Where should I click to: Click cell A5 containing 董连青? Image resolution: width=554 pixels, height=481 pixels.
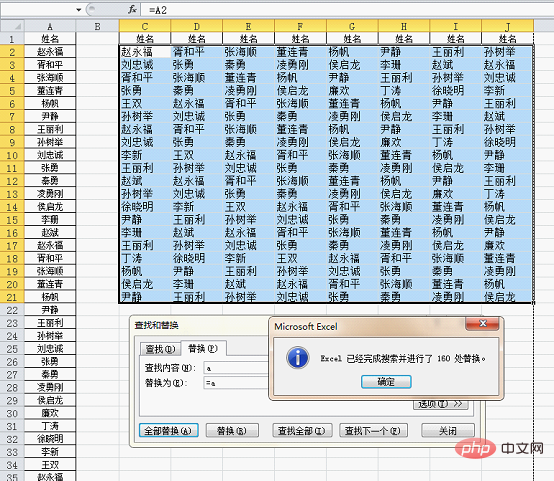(x=50, y=90)
